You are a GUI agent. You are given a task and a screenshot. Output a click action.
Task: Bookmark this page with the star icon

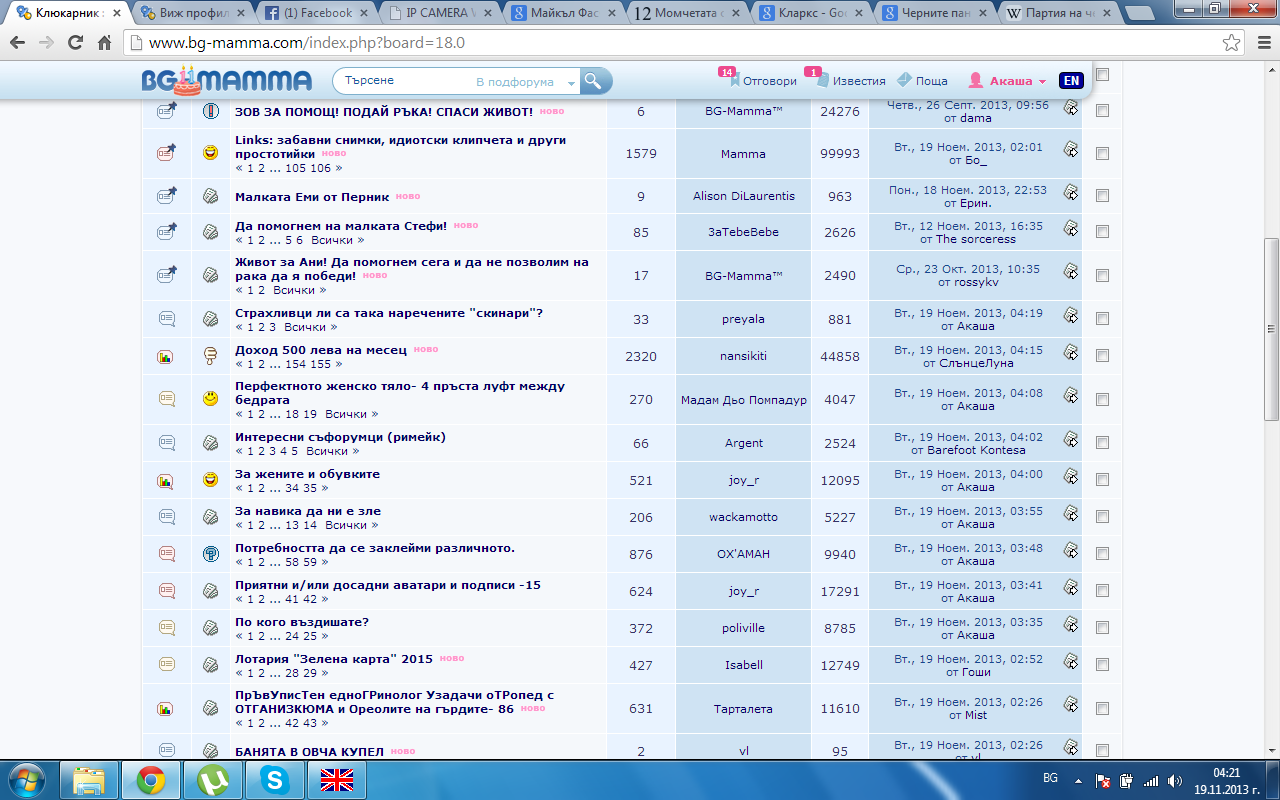coord(1232,44)
